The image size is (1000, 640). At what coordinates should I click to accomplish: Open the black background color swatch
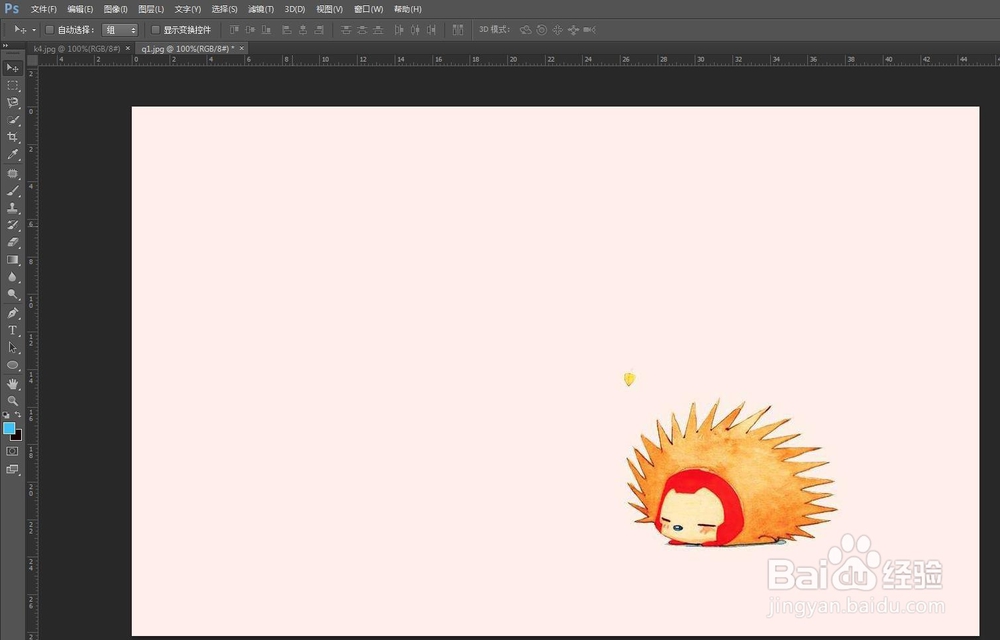click(18, 437)
